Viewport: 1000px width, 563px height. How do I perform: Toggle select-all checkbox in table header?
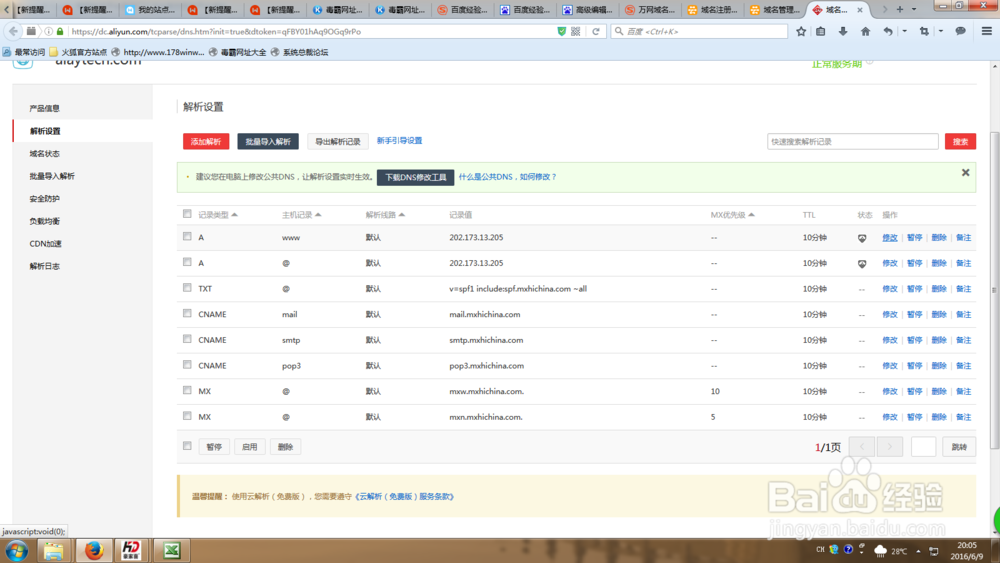[187, 214]
